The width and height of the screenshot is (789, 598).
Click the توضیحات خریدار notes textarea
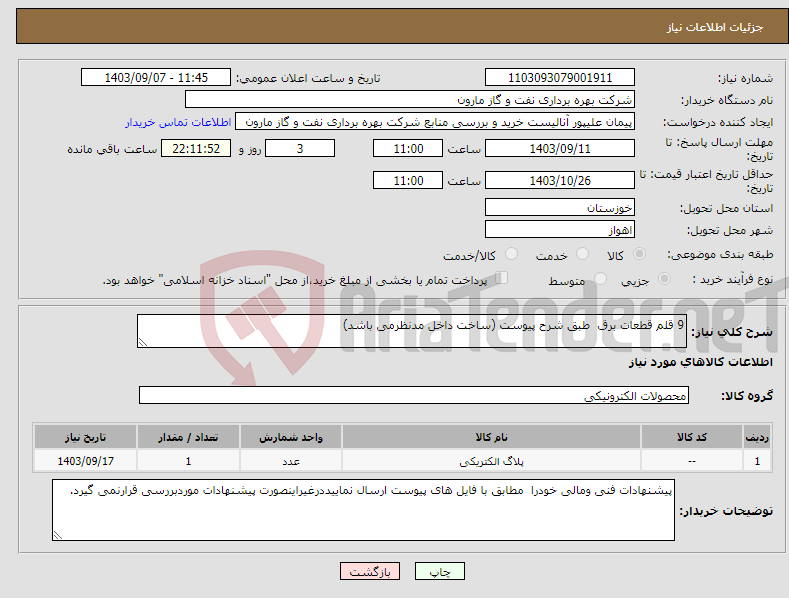pyautogui.click(x=363, y=510)
